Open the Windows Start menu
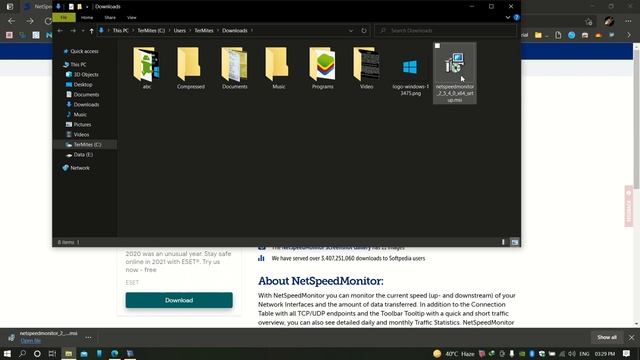Image resolution: width=640 pixels, height=360 pixels. click(7, 353)
